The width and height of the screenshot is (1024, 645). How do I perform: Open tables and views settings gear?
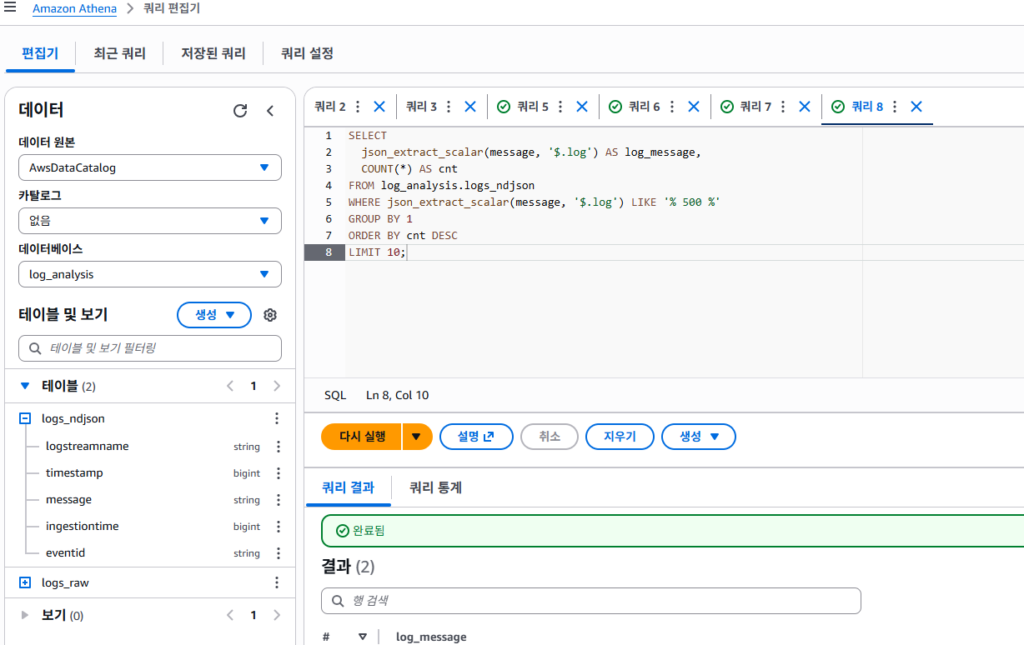click(x=270, y=315)
